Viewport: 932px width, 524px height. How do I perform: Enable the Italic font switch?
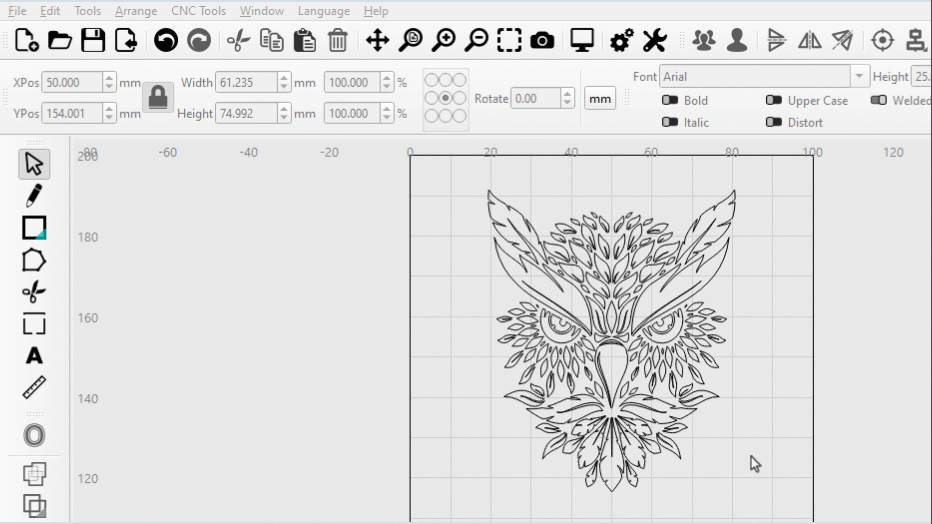click(670, 122)
